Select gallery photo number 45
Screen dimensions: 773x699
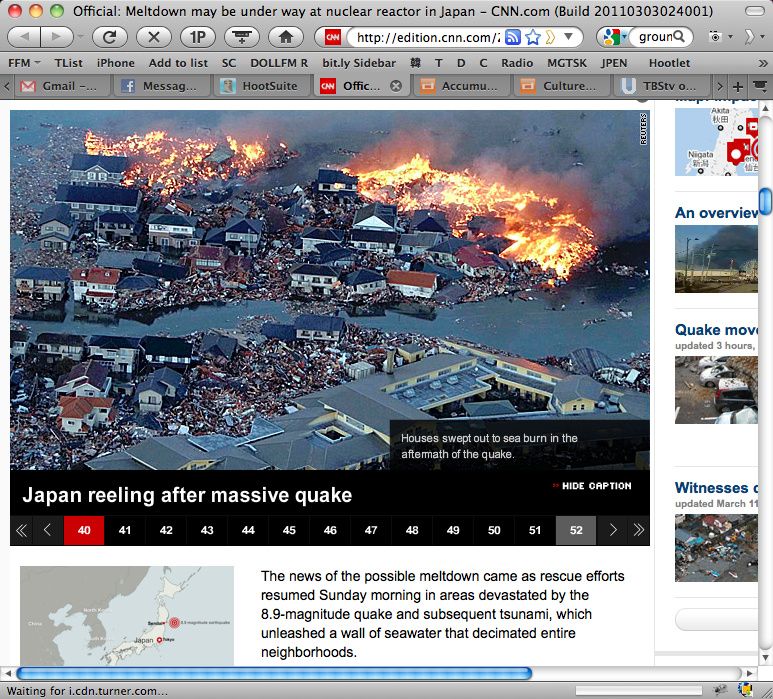tap(289, 530)
